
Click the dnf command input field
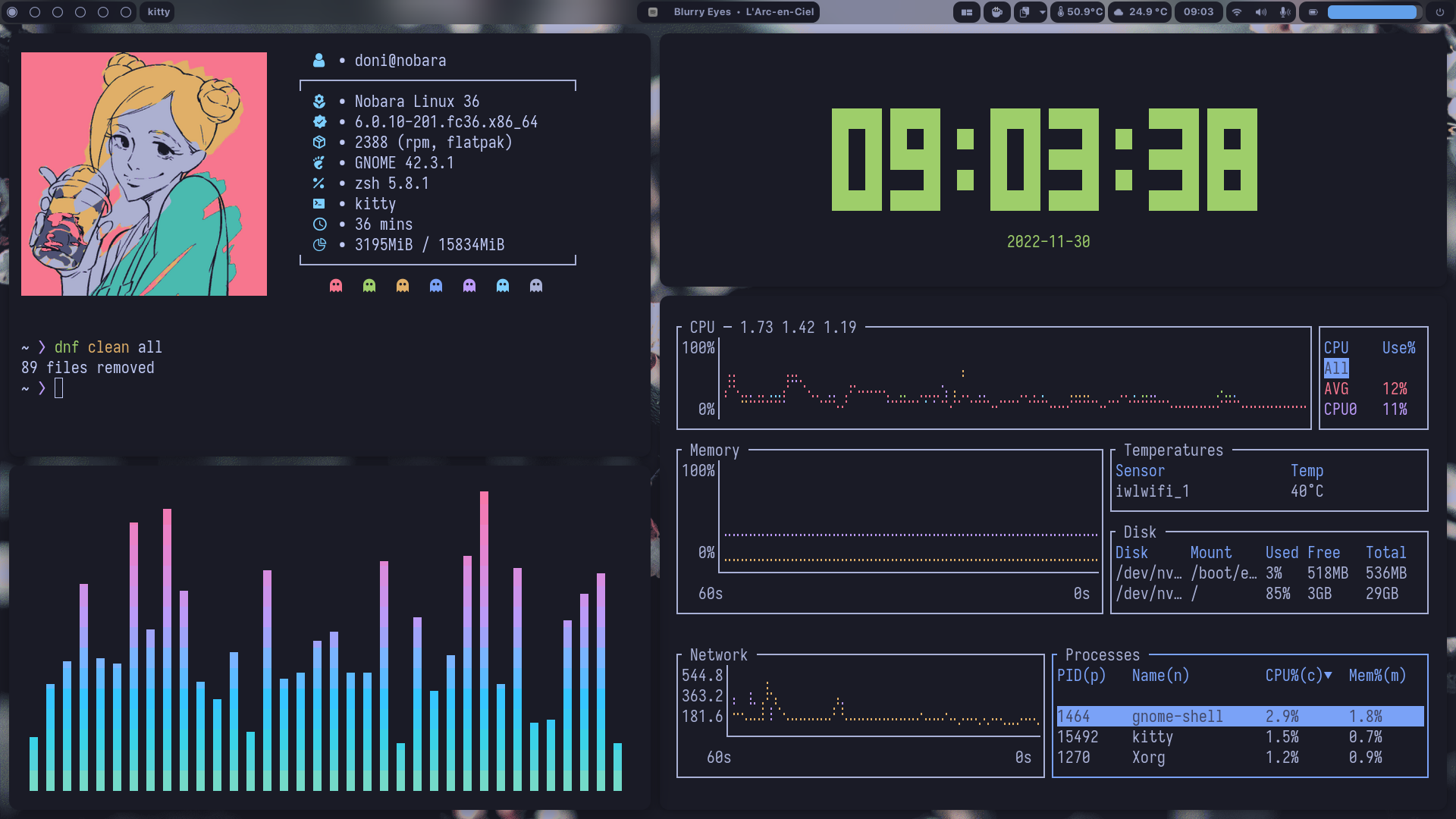click(57, 388)
